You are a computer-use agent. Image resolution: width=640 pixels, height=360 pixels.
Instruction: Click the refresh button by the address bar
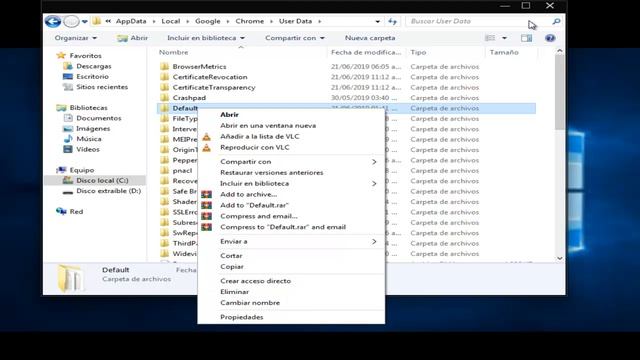[392, 21]
